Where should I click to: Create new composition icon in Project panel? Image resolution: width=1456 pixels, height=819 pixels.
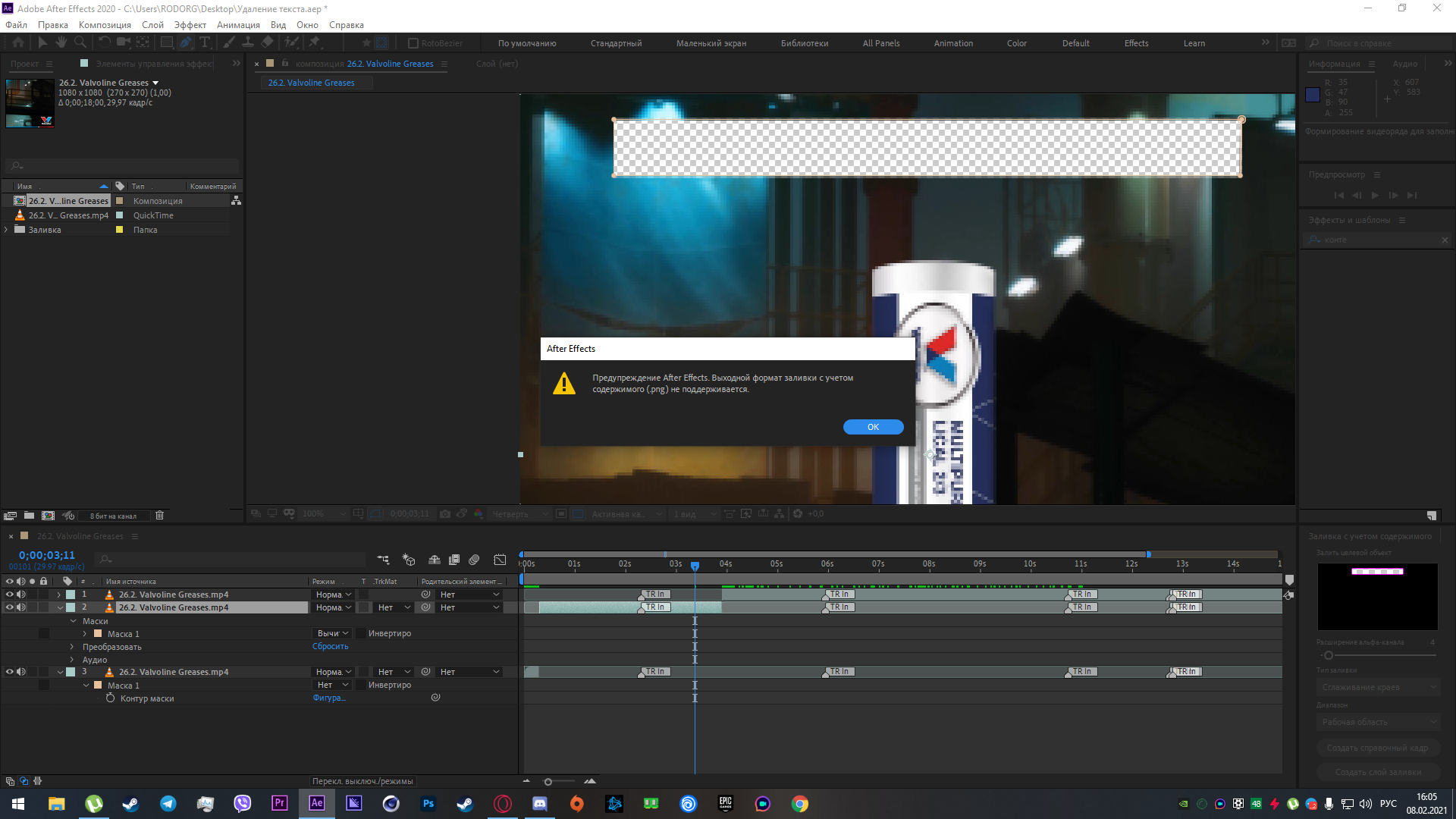[x=48, y=516]
